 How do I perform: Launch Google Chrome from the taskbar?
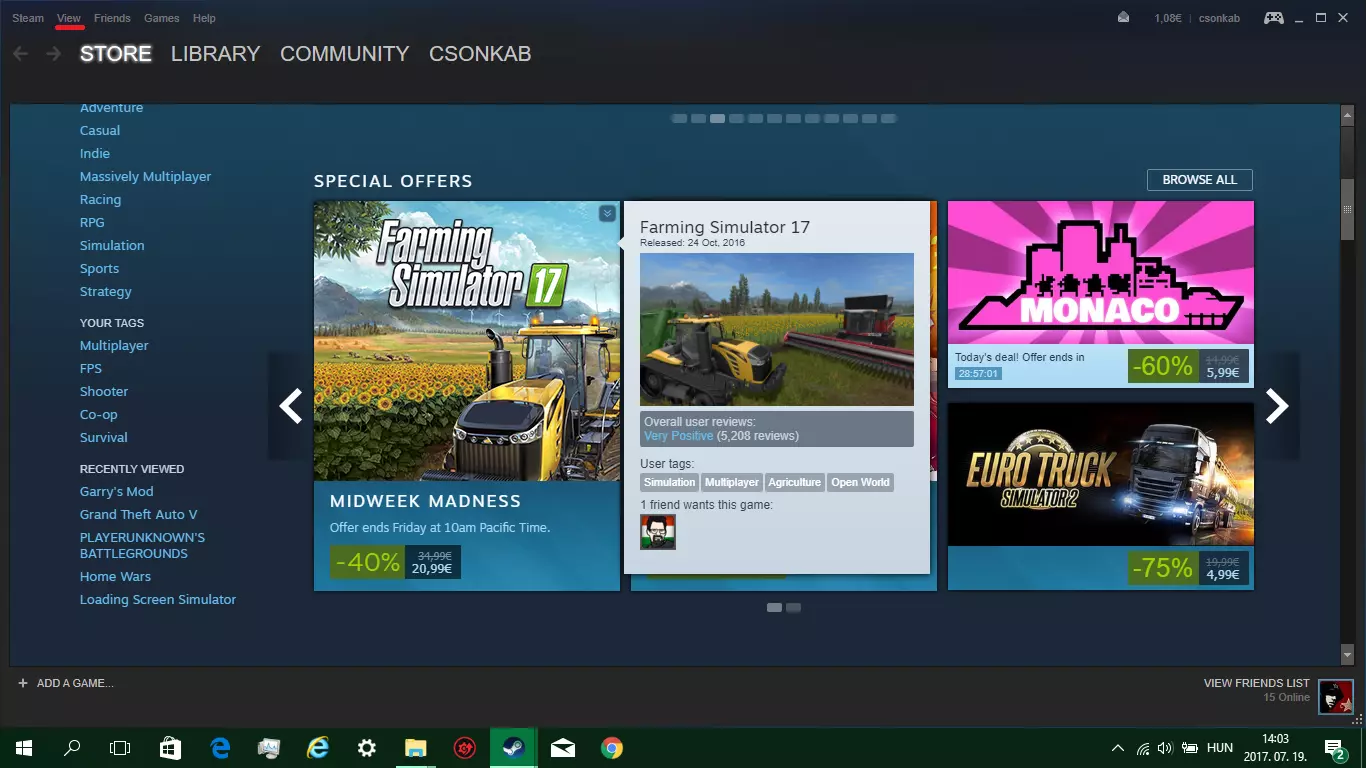tap(612, 747)
